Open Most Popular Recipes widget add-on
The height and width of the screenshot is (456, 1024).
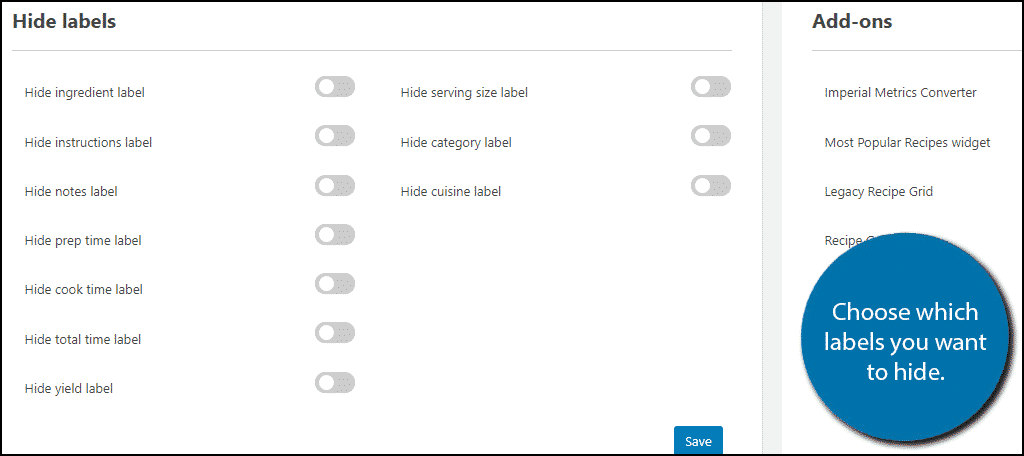point(907,142)
